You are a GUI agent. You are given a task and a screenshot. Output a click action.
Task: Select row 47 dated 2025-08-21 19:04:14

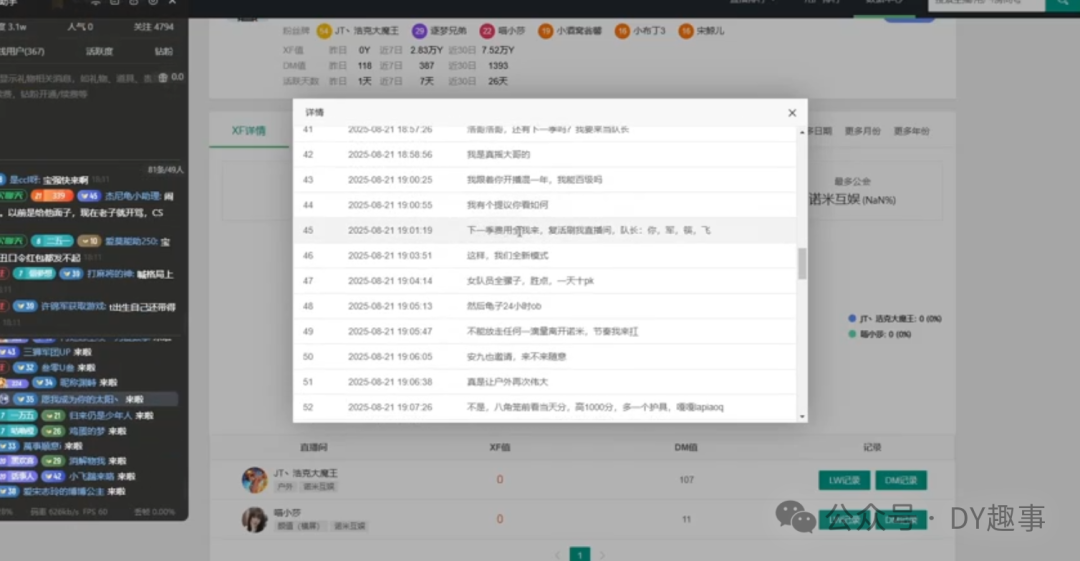click(544, 280)
